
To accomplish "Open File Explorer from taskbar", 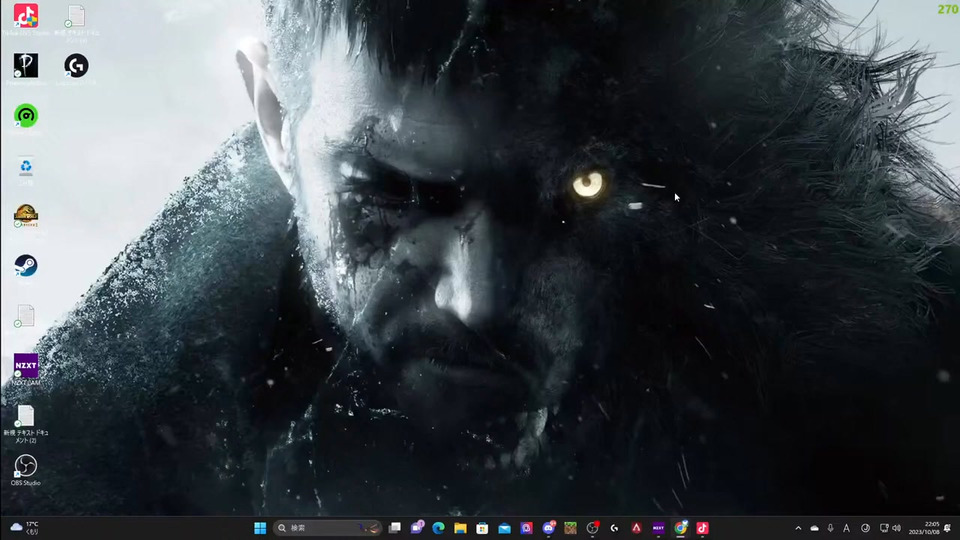I will 460,528.
